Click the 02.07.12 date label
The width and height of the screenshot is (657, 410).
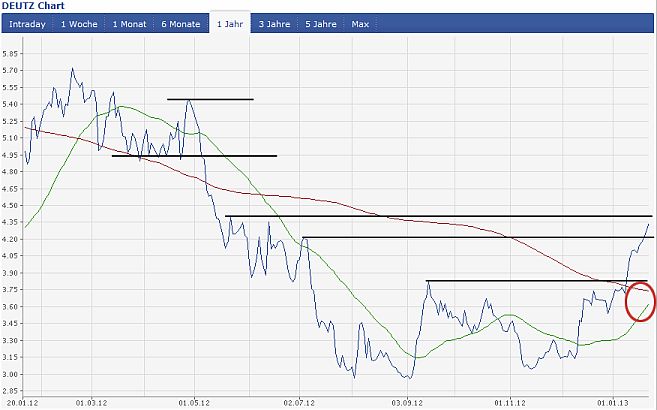click(299, 403)
